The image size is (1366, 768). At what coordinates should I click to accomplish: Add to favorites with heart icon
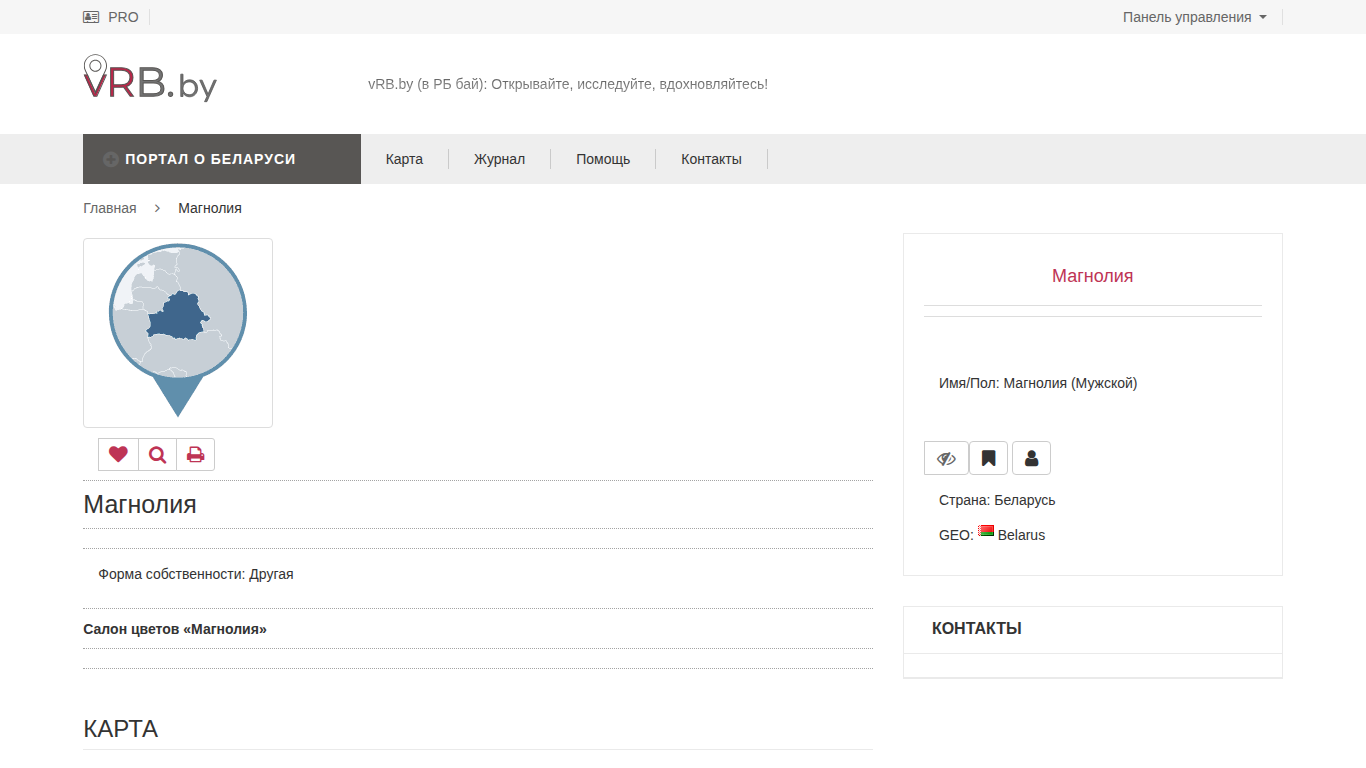118,454
